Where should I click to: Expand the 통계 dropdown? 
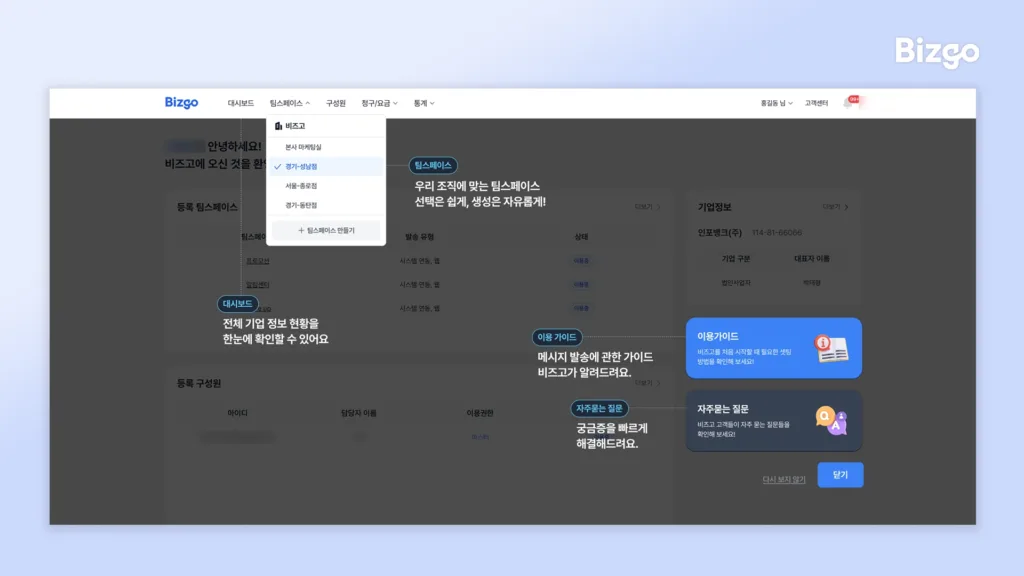[x=424, y=103]
